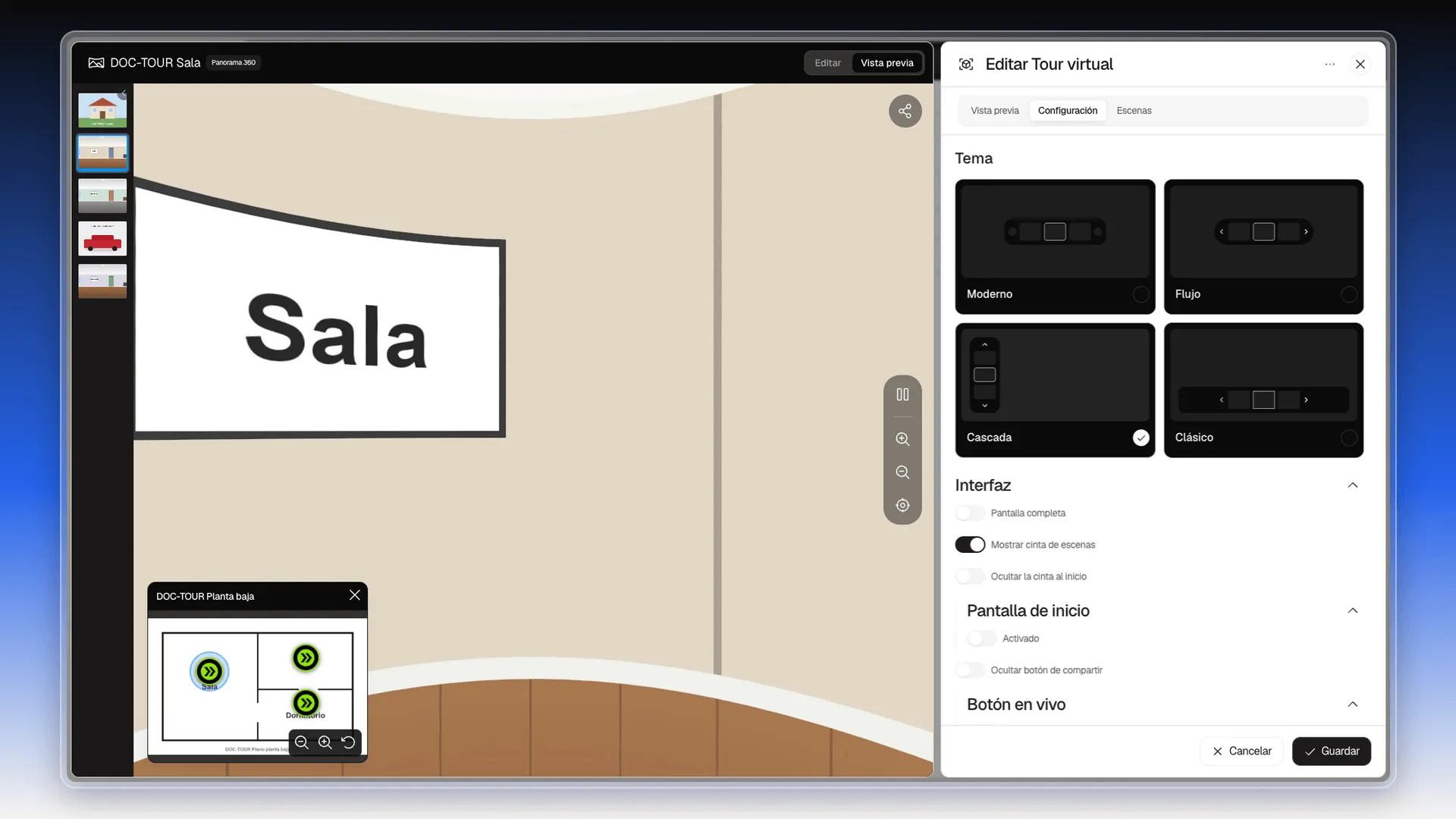Select the Moderno theme radio button
The height and width of the screenshot is (819, 1456).
(x=1141, y=294)
